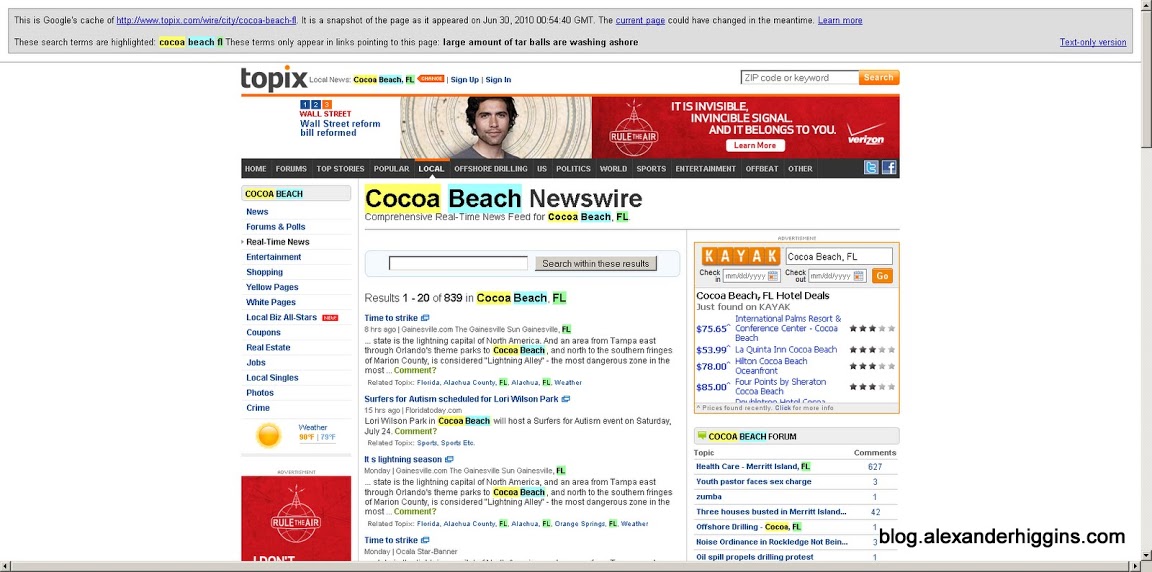Open new-window icon beside first Time to strike
The height and width of the screenshot is (572, 1152).
(x=425, y=318)
